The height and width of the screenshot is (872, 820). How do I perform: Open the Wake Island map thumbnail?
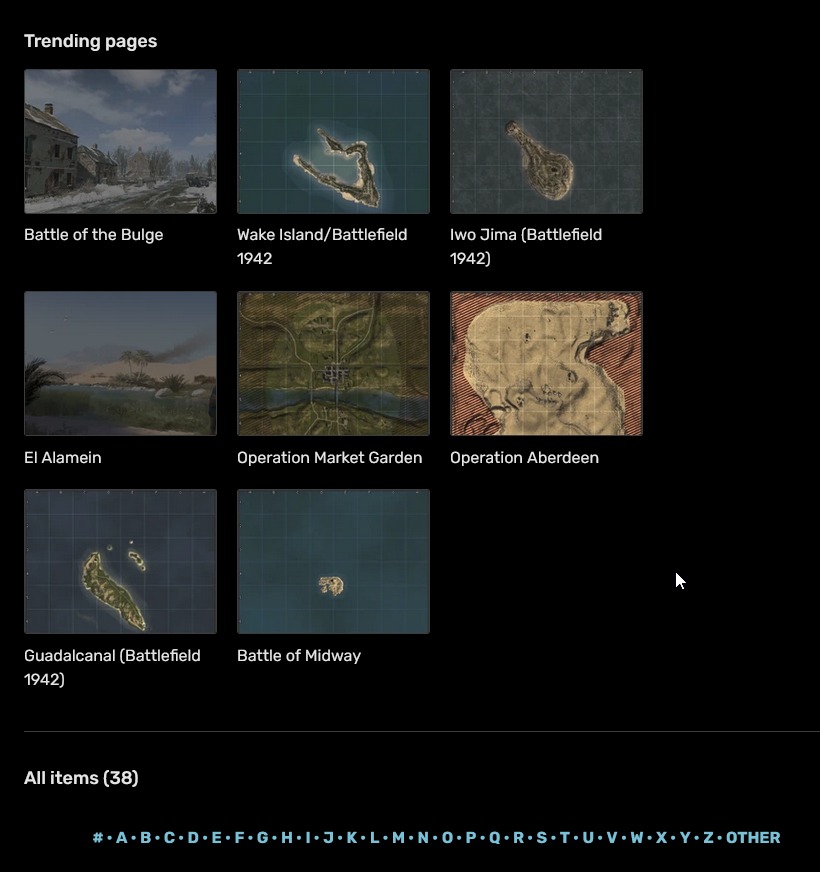tap(333, 141)
